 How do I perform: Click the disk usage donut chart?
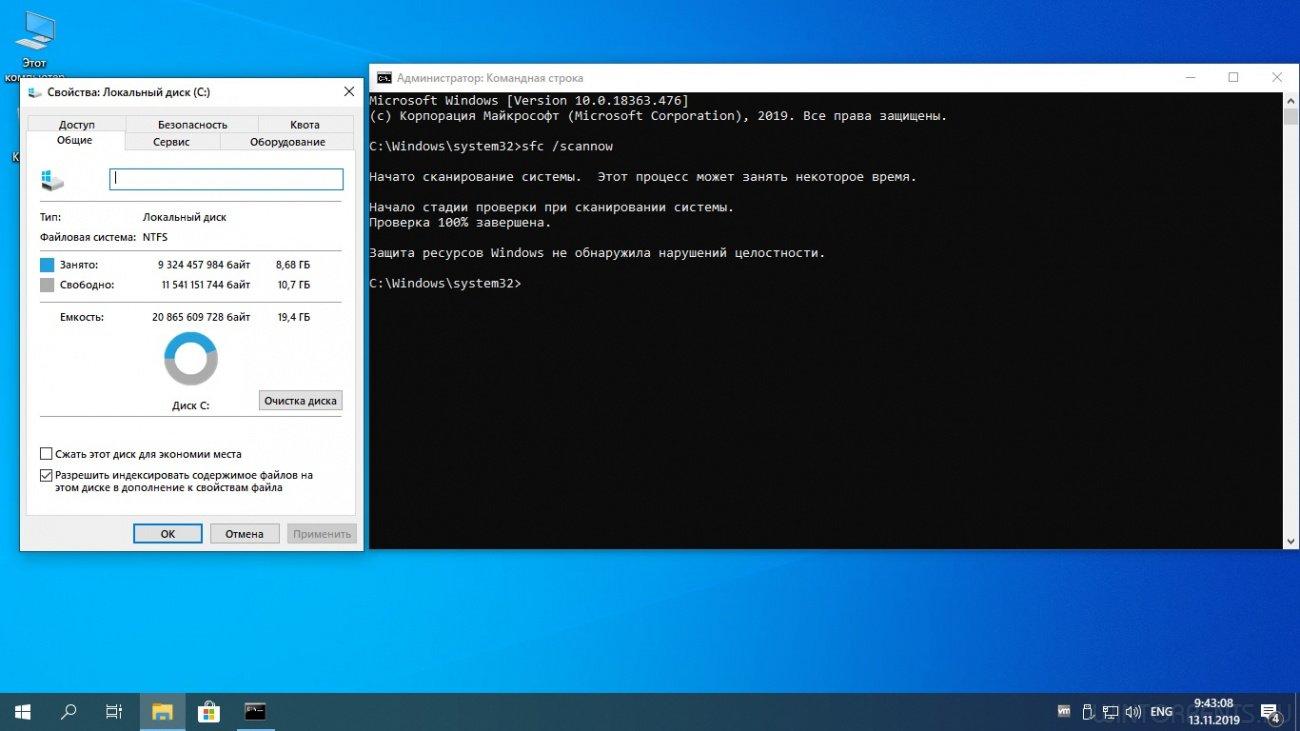(191, 359)
